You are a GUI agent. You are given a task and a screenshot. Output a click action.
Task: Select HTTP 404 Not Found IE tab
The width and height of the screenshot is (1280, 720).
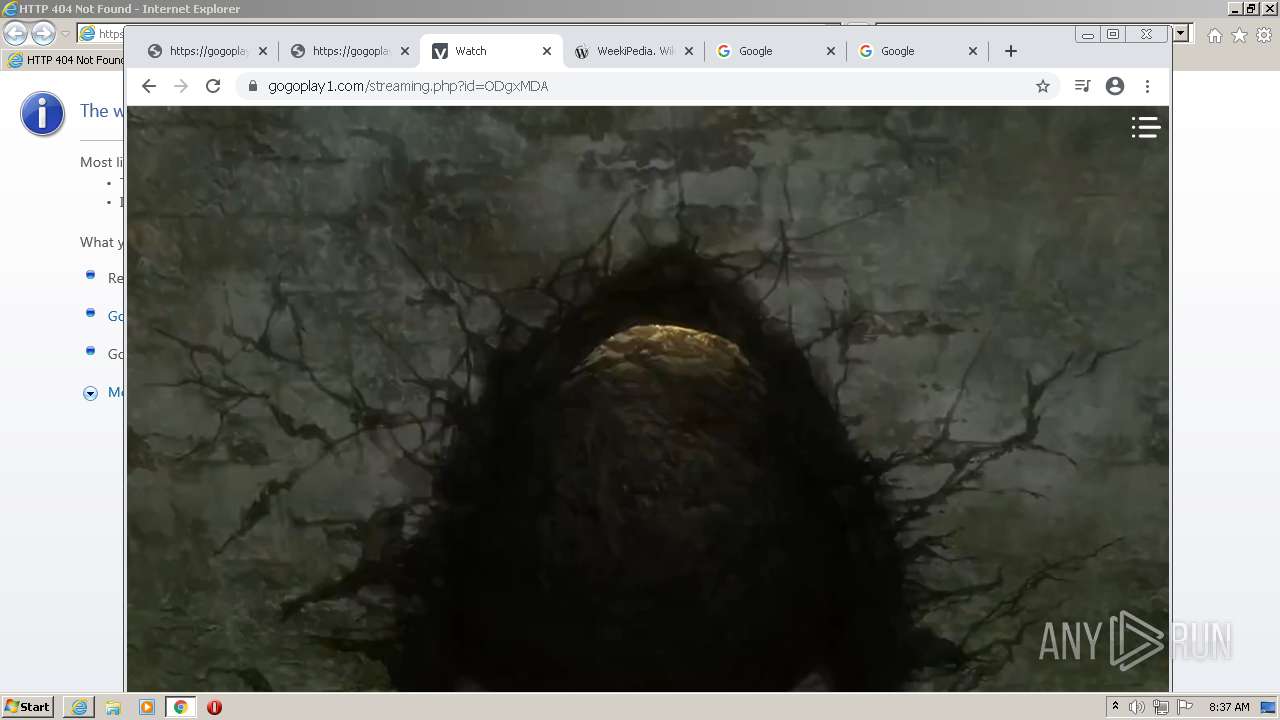(65, 60)
